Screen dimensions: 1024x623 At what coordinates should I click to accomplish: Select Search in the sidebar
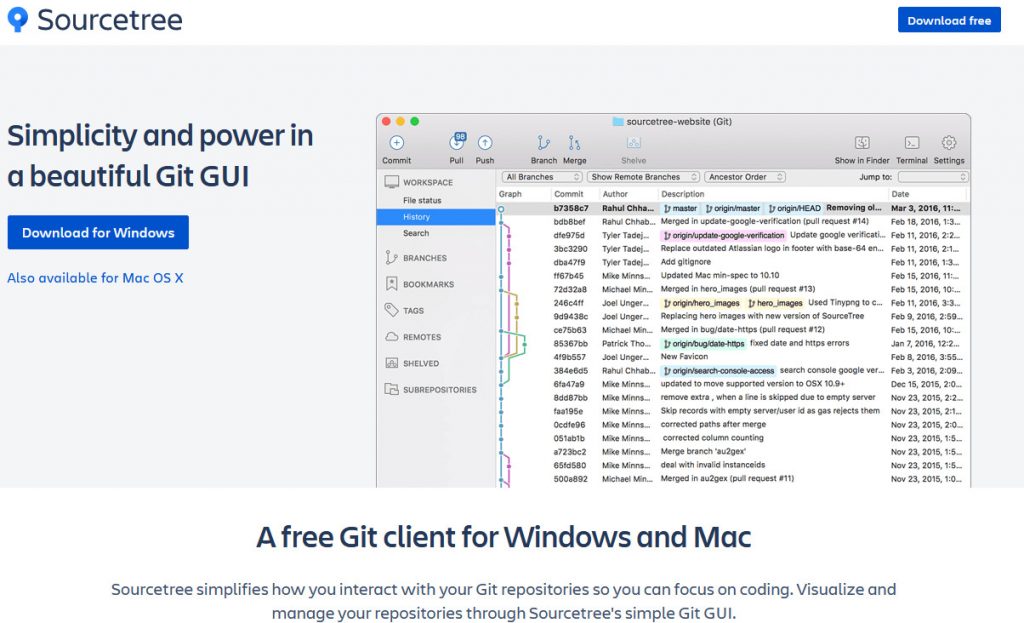click(x=416, y=233)
